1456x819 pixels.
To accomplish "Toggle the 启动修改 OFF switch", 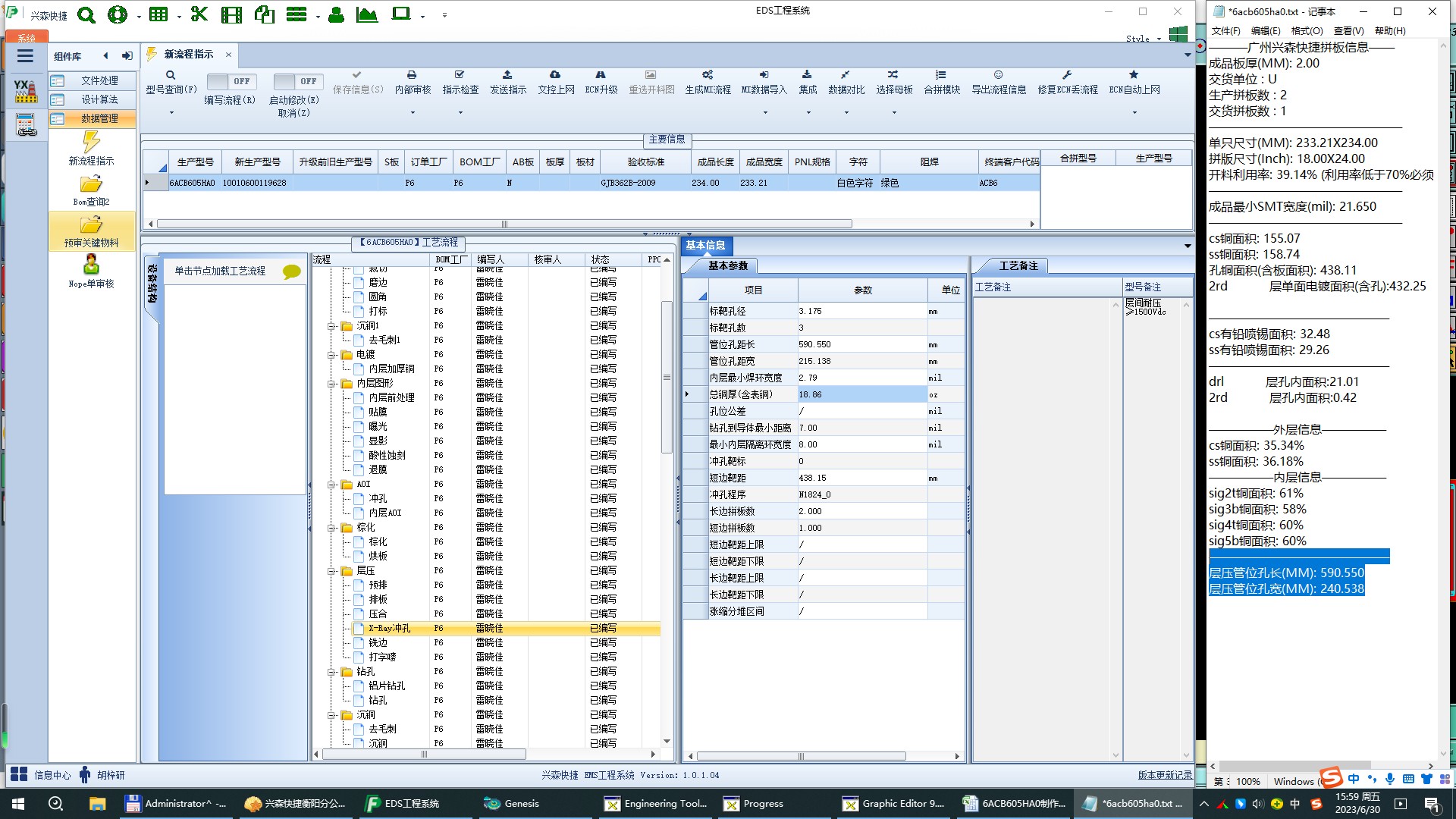I will [x=297, y=81].
